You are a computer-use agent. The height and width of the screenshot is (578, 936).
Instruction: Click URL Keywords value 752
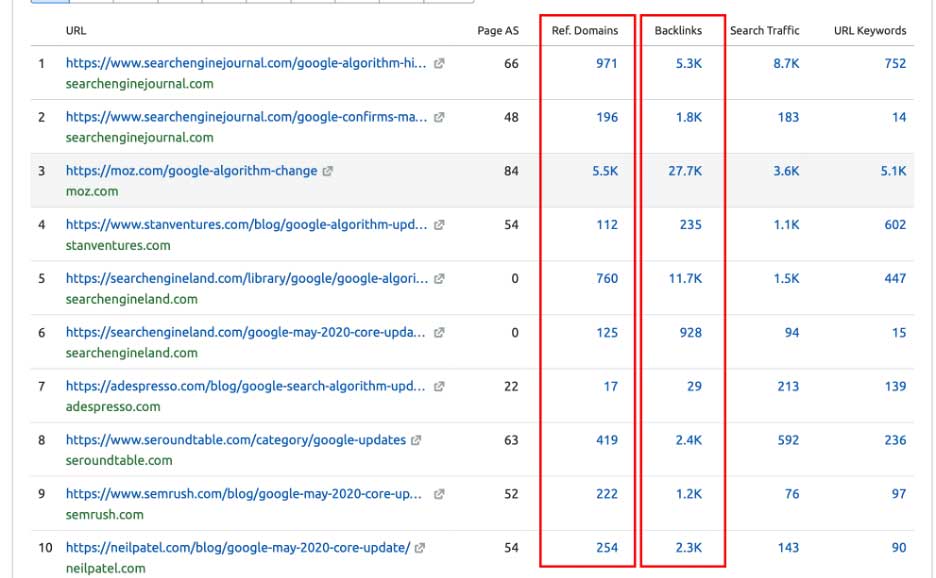click(895, 63)
